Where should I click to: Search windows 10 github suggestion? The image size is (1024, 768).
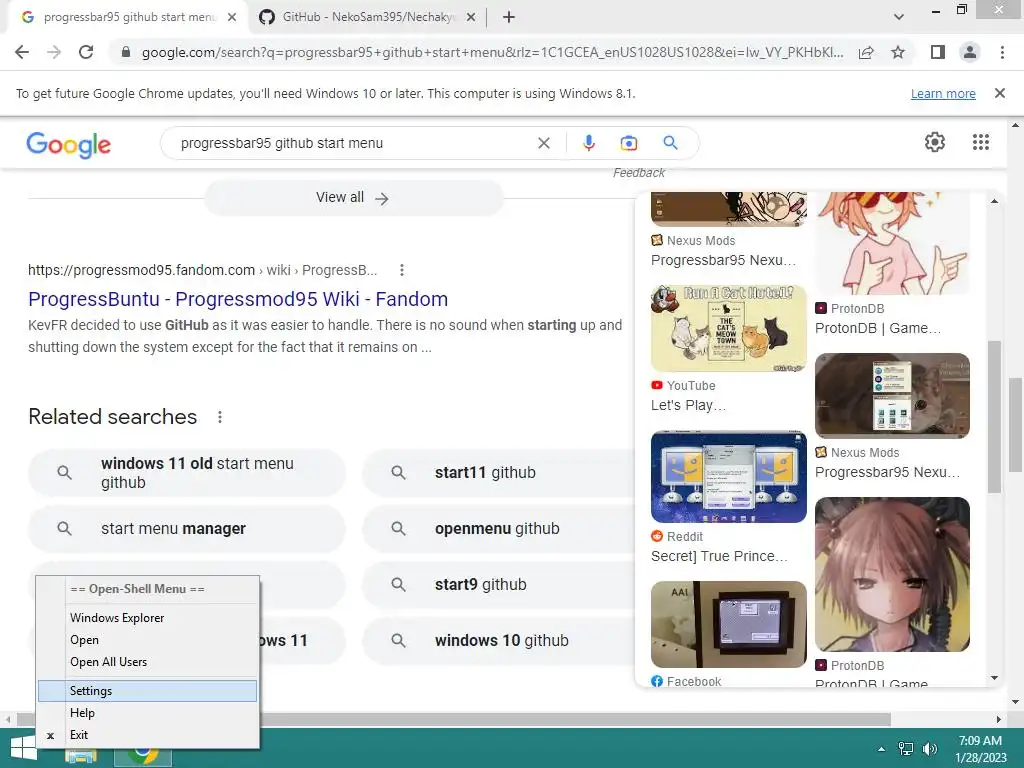[498, 641]
